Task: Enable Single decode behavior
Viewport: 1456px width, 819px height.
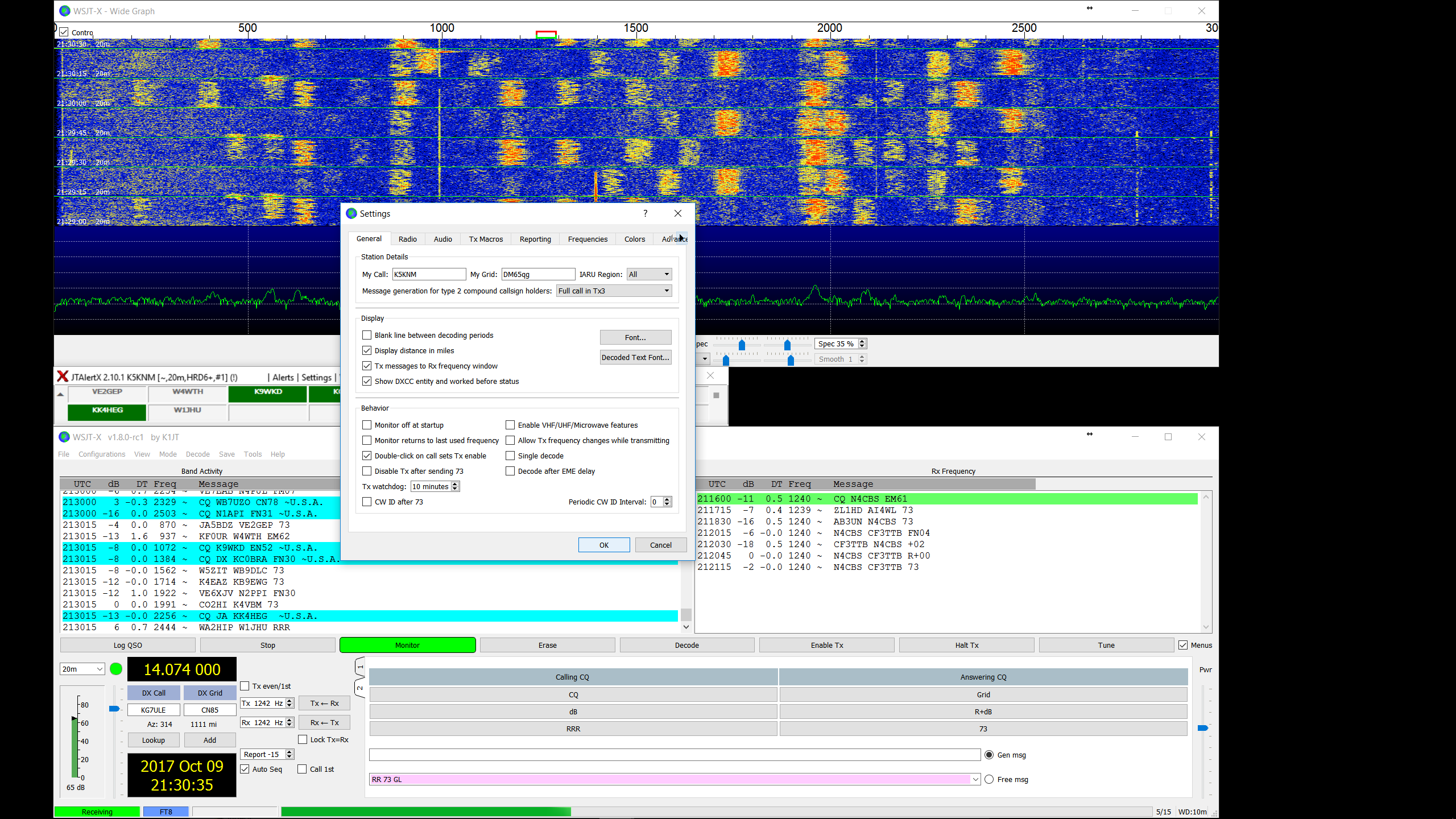Action: tap(510, 456)
